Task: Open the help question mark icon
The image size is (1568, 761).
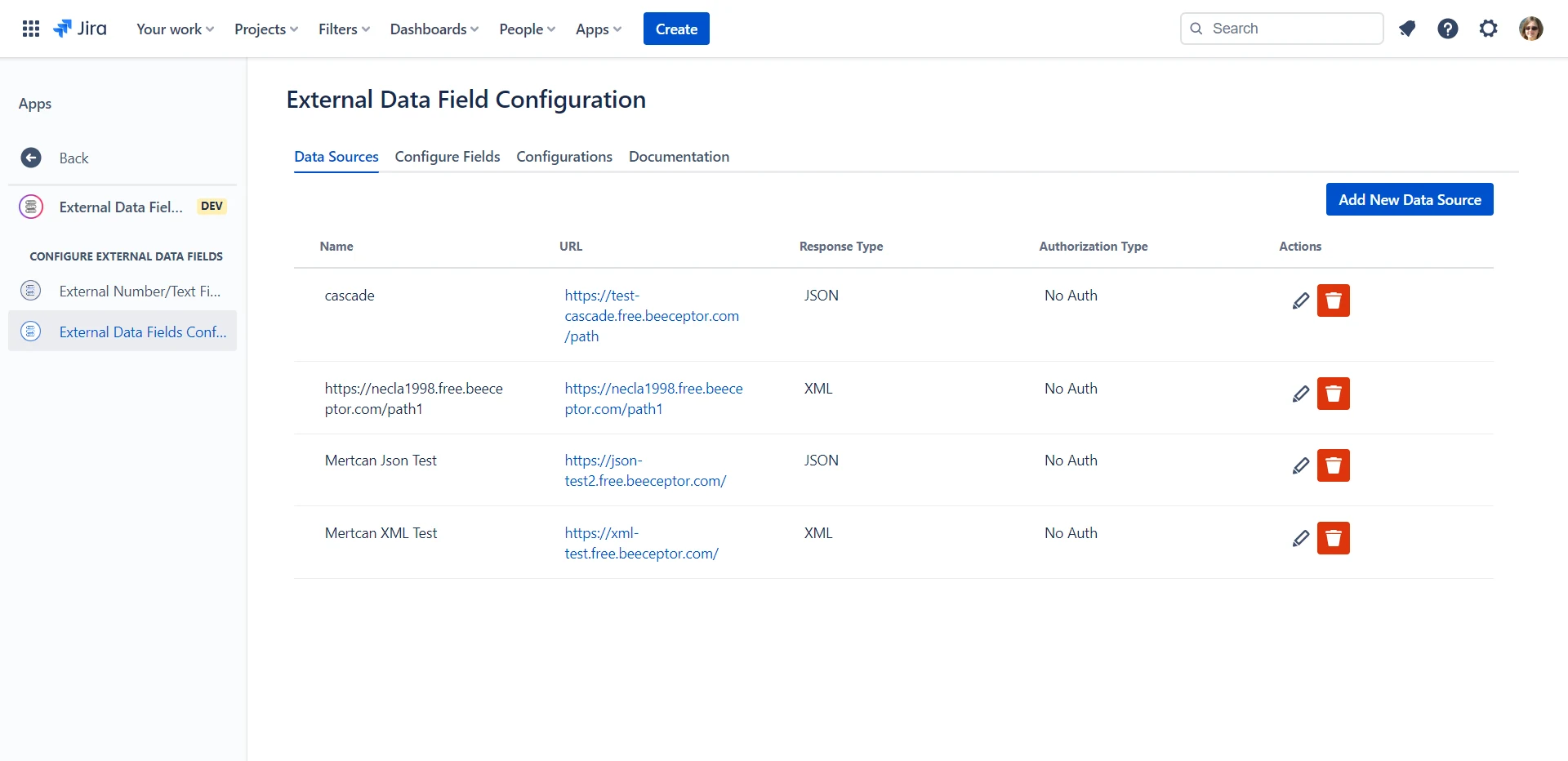Action: coord(1448,29)
